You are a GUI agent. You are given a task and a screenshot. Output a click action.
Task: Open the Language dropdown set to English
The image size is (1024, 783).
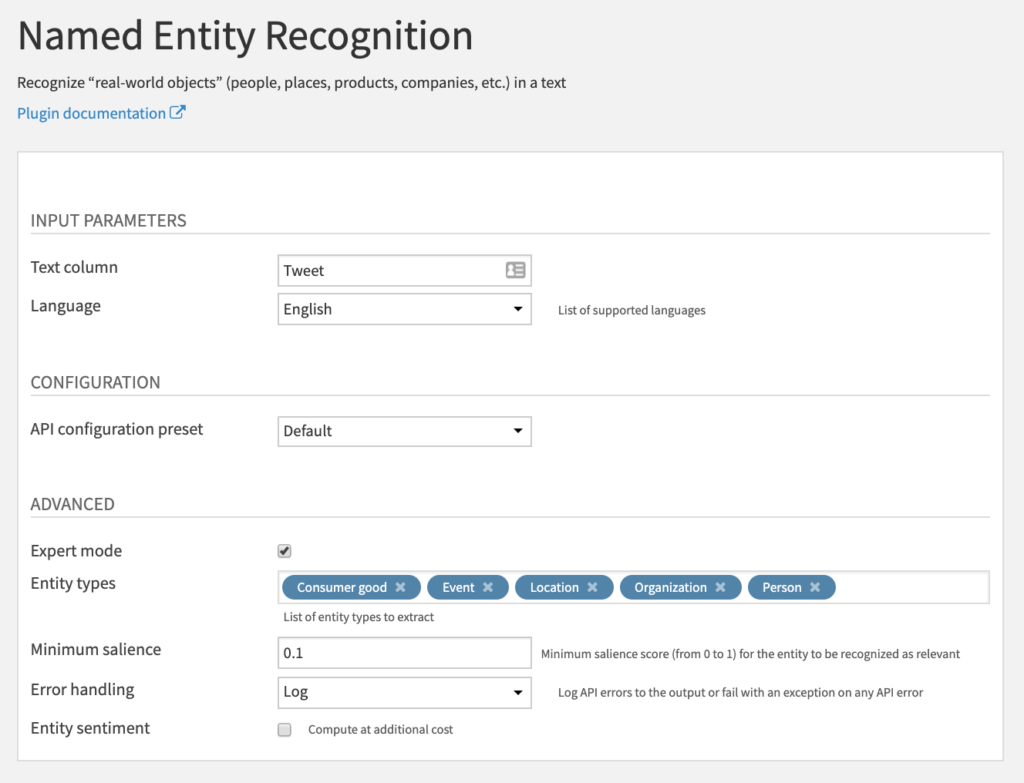[x=404, y=309]
